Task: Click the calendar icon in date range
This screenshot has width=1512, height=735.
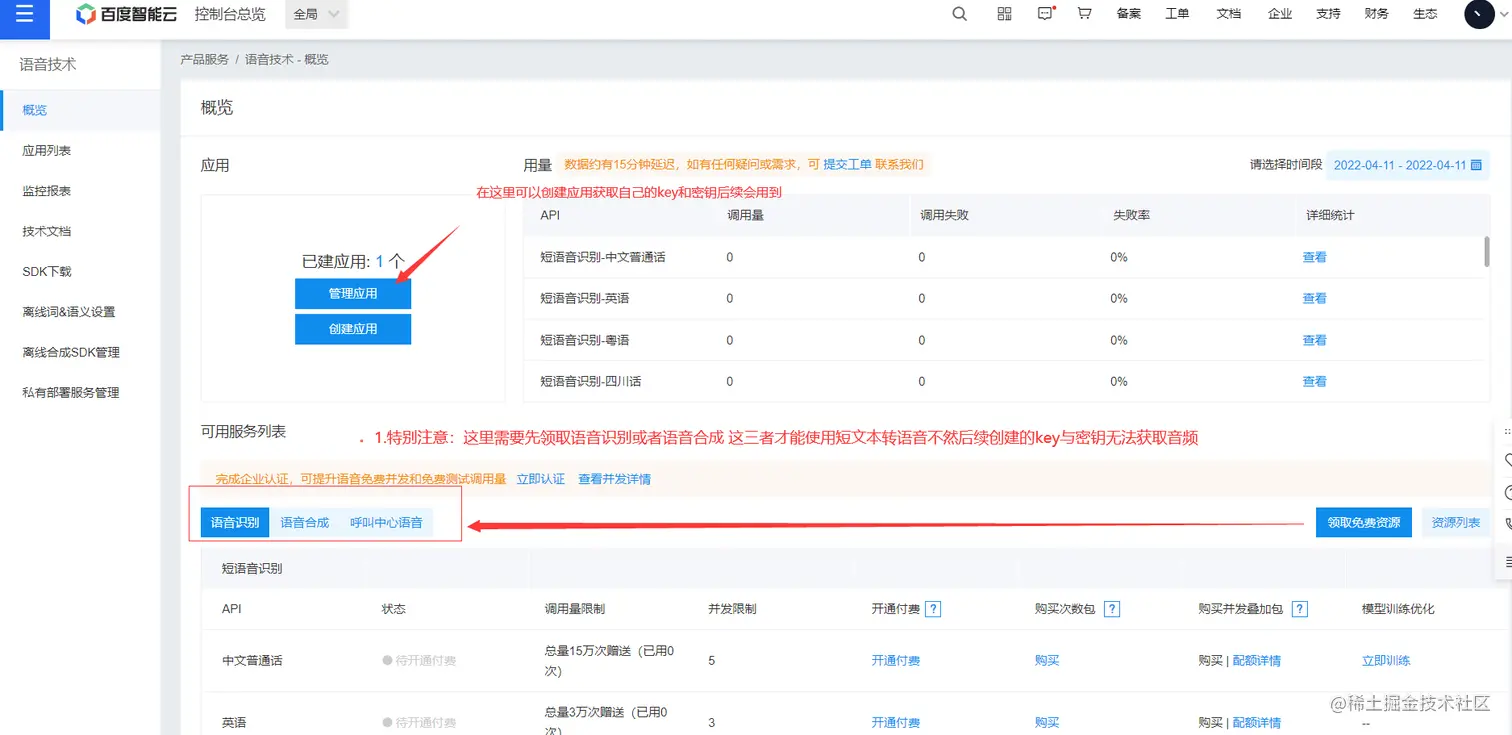Action: (x=1475, y=165)
